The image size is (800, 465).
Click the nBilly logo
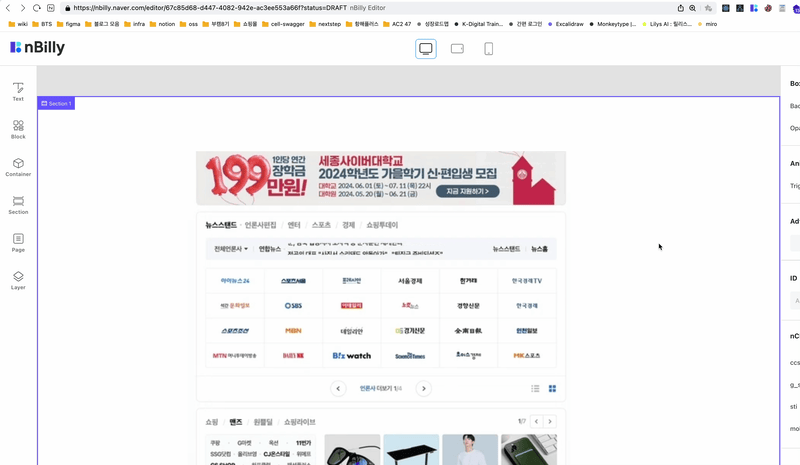click(x=37, y=47)
